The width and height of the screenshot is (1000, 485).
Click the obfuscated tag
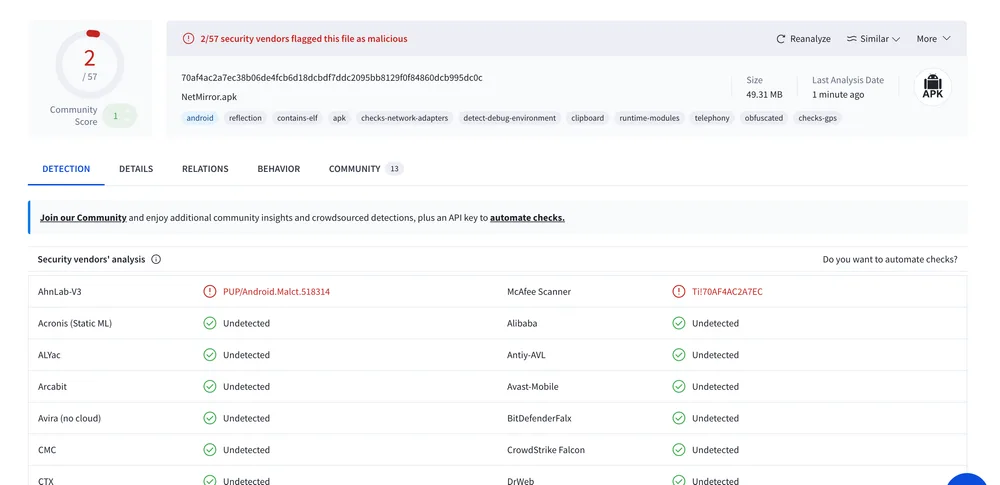point(764,118)
